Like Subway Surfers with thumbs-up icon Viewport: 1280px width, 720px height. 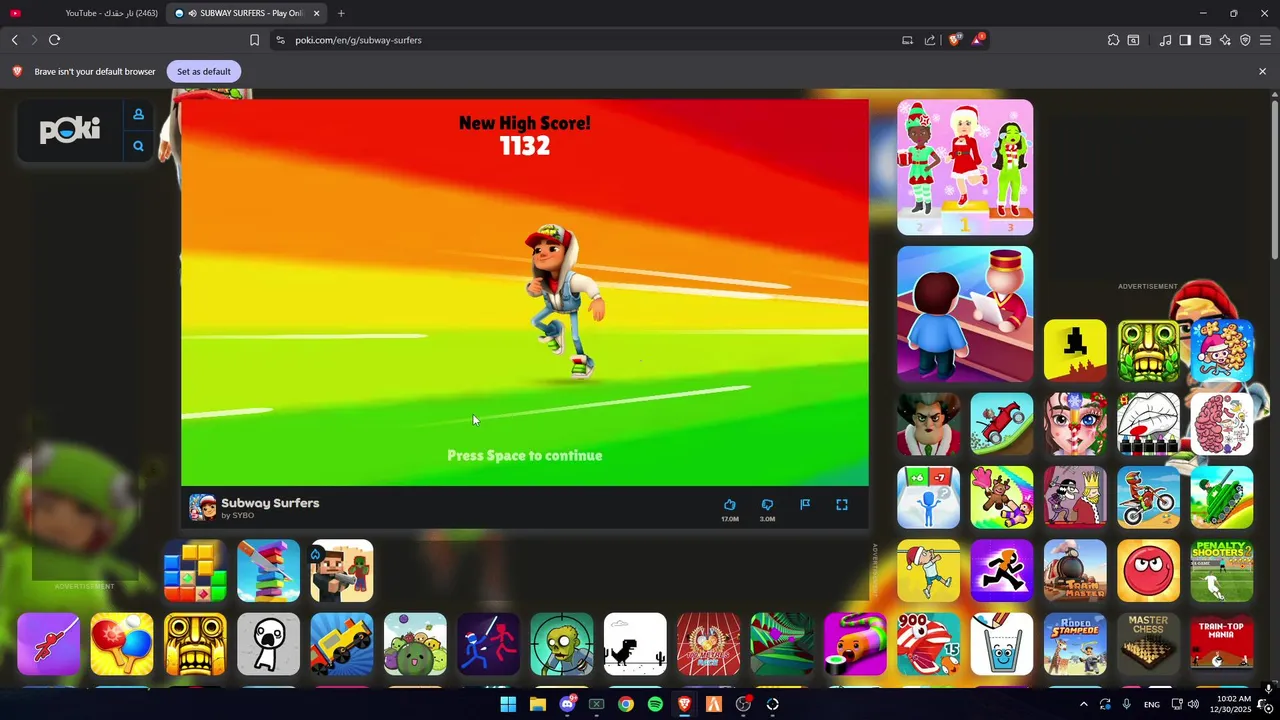(x=729, y=505)
